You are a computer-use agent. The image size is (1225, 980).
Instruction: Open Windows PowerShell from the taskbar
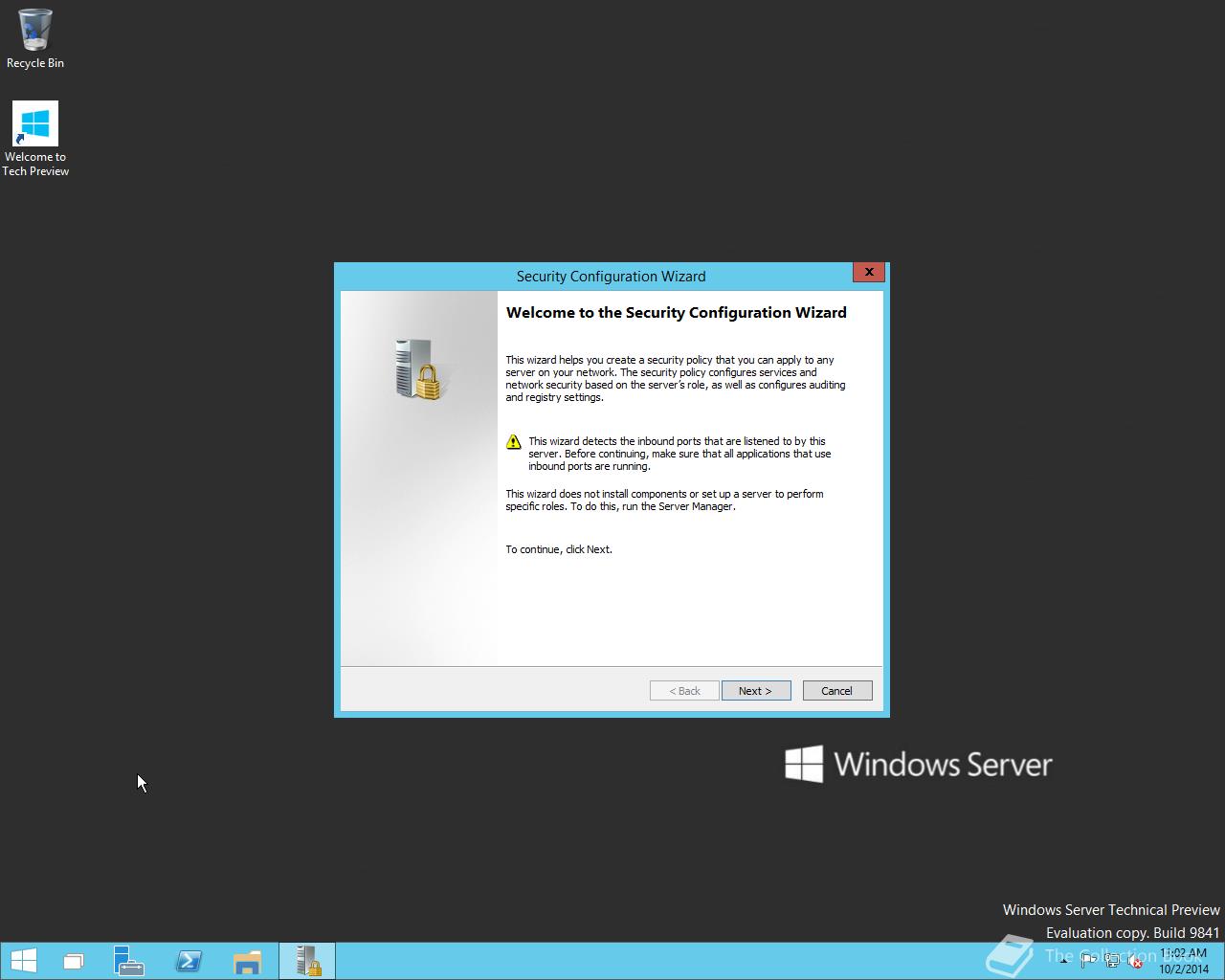[189, 961]
